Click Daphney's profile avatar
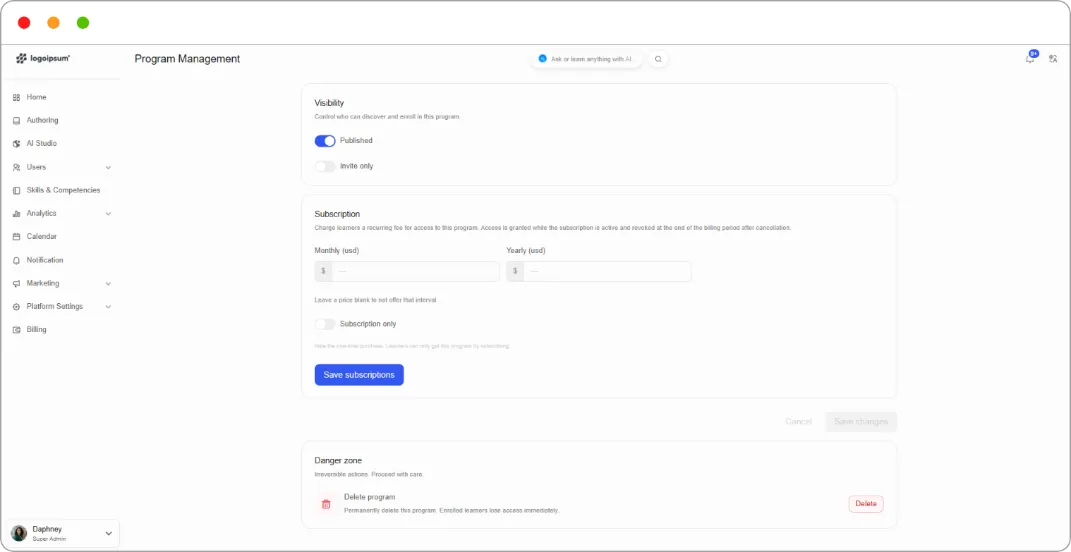The image size is (1071, 552). coord(19,534)
